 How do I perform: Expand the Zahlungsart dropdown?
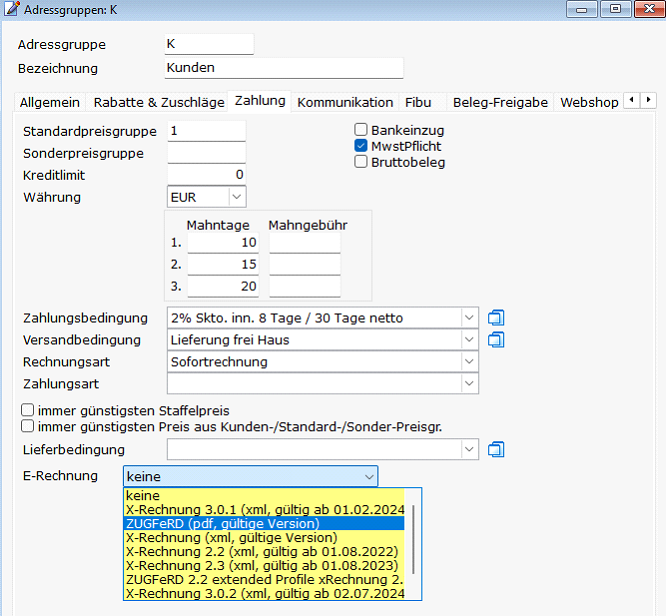pos(470,384)
